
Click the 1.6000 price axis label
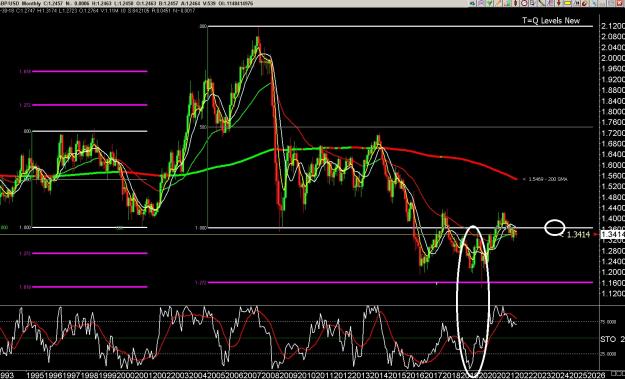(x=613, y=165)
